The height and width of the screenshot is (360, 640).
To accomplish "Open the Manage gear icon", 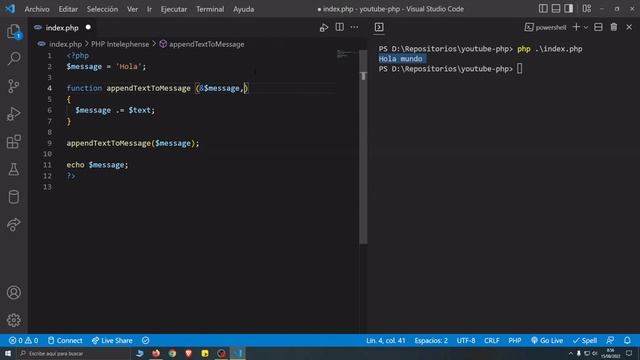I will point(13,320).
